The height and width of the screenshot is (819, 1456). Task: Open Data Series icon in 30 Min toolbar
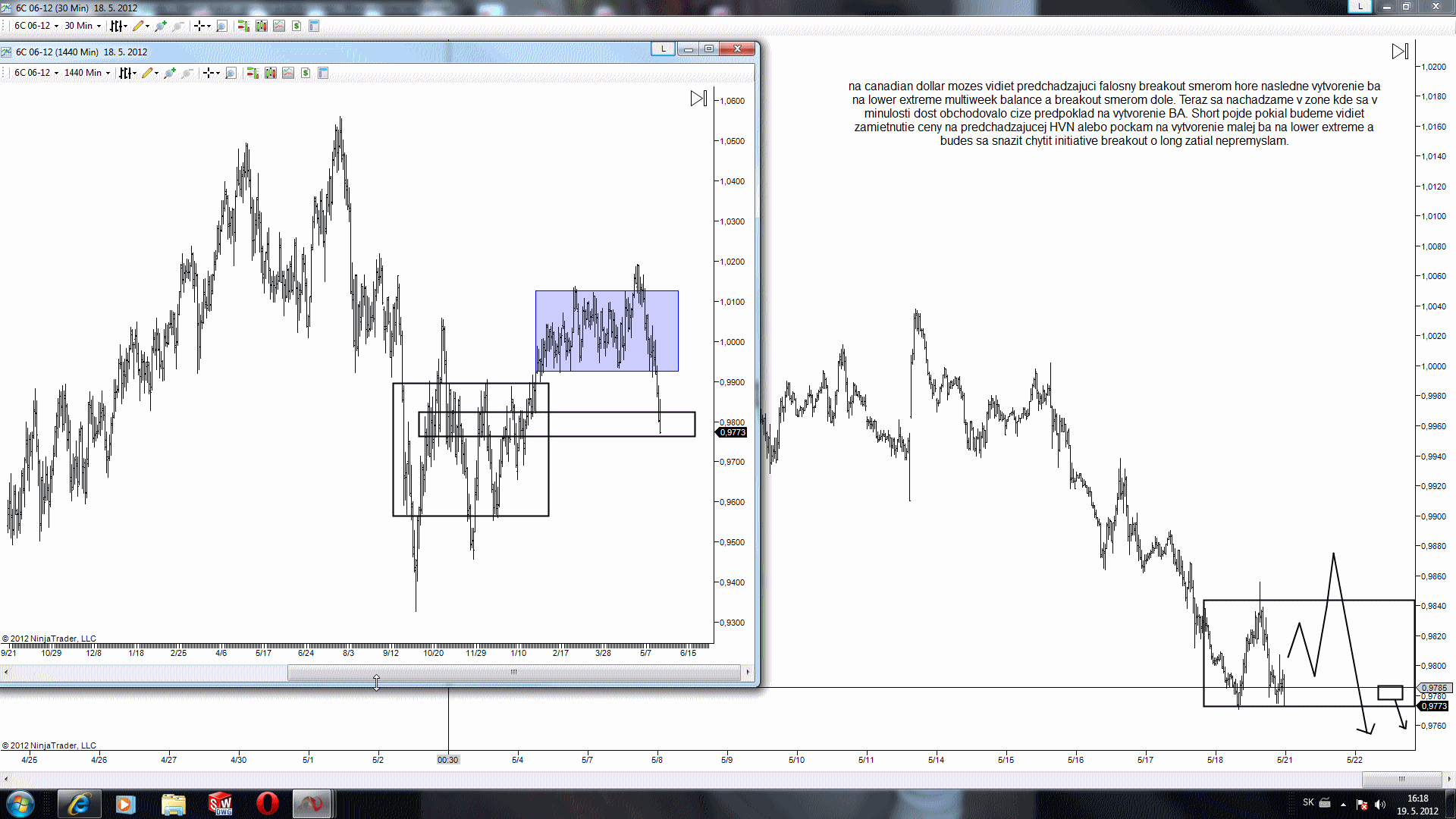[262, 26]
